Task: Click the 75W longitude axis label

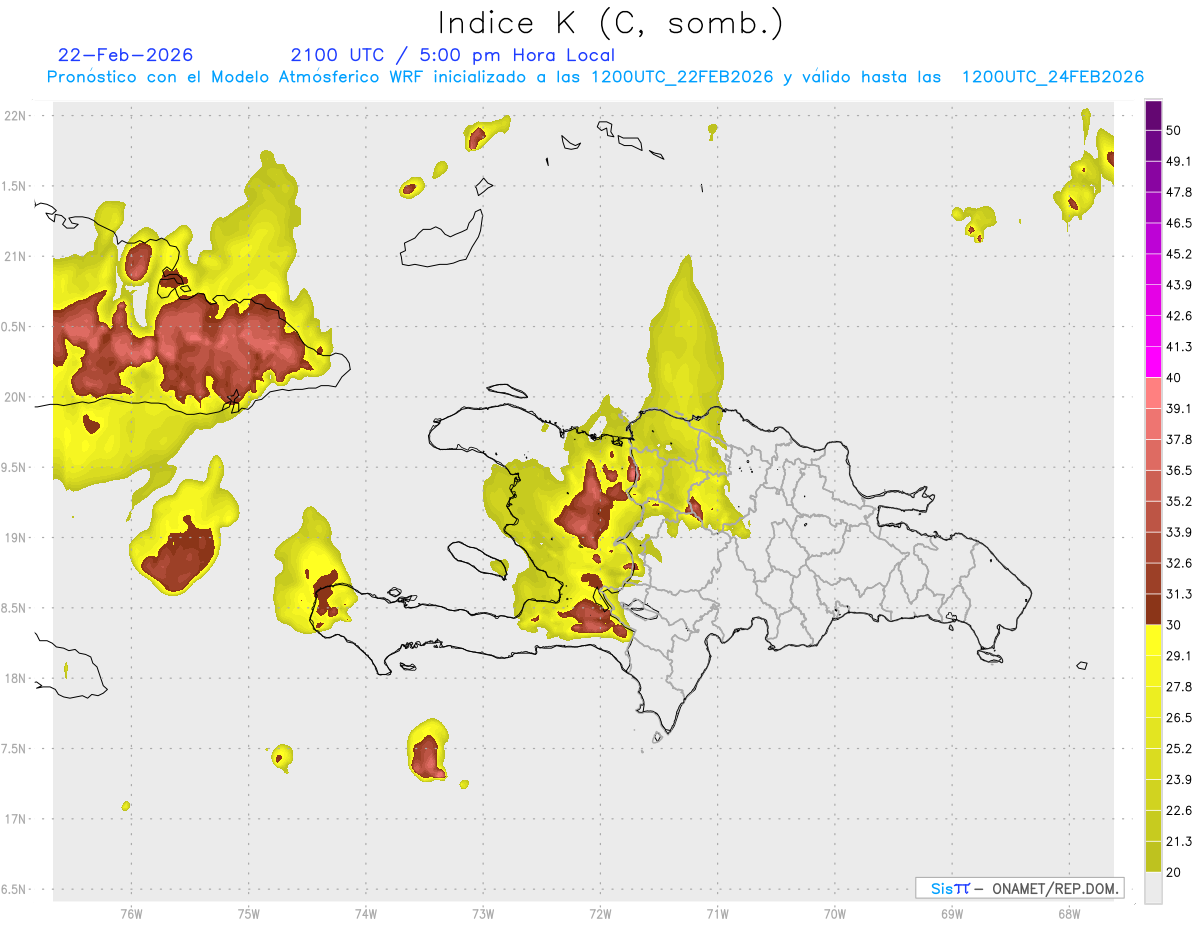Action: click(x=248, y=913)
